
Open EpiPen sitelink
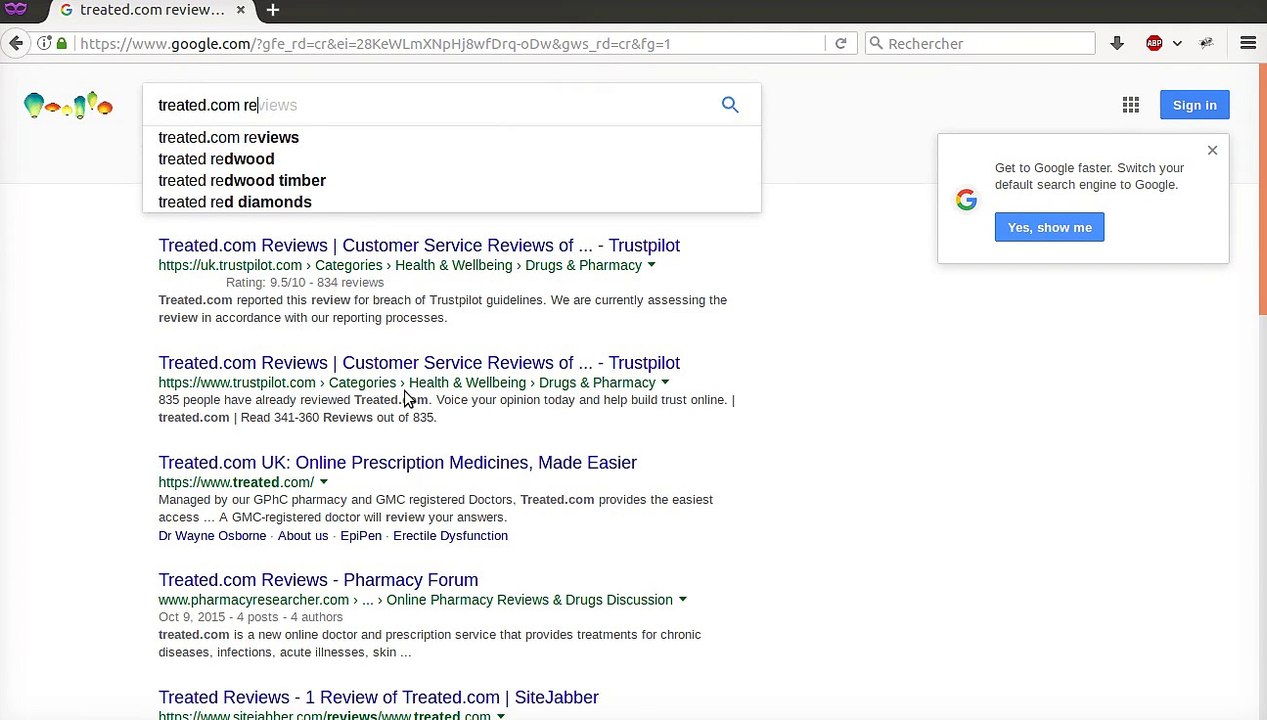pyautogui.click(x=361, y=536)
